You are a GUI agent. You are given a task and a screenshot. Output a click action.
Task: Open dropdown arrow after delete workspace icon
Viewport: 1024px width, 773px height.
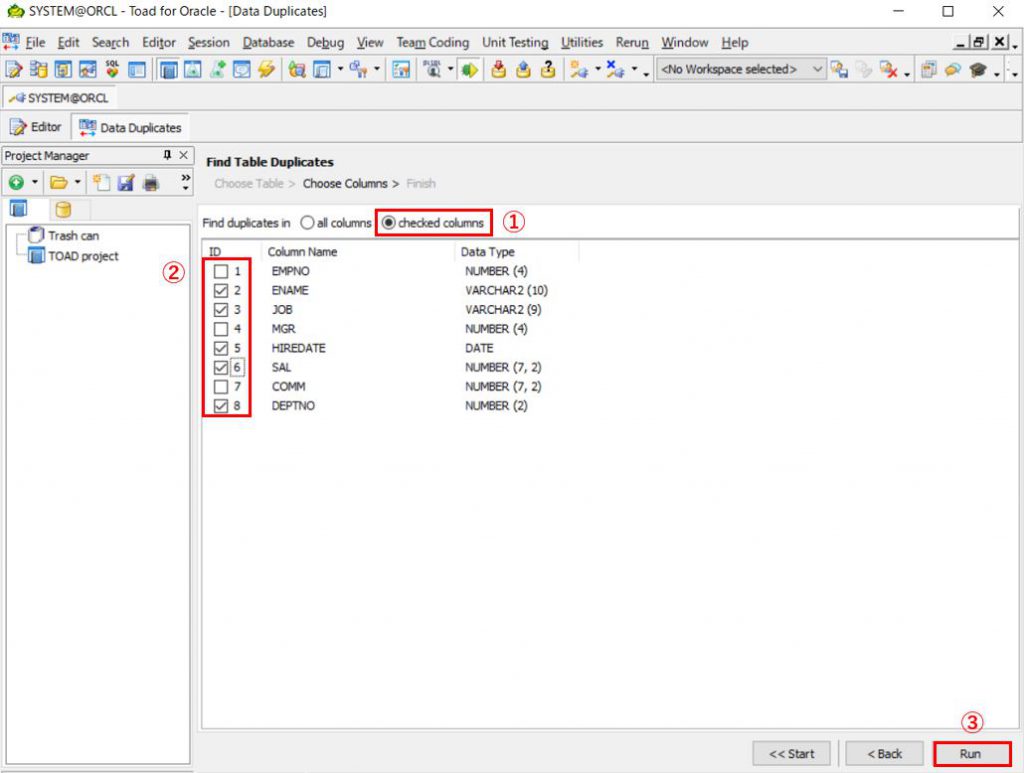pos(906,73)
